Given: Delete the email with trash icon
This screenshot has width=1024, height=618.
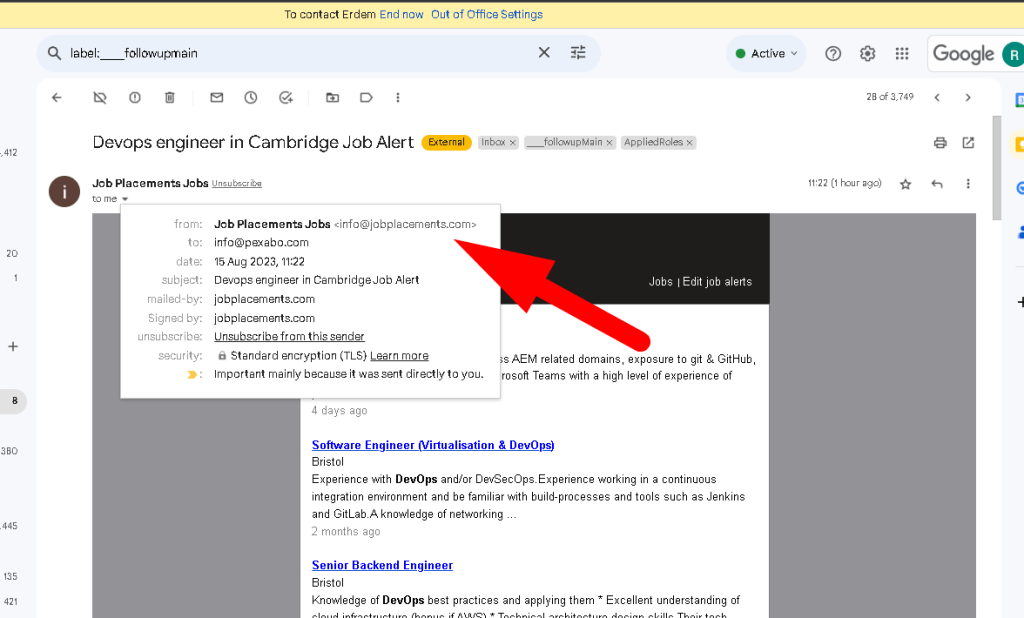Looking at the screenshot, I should [170, 97].
